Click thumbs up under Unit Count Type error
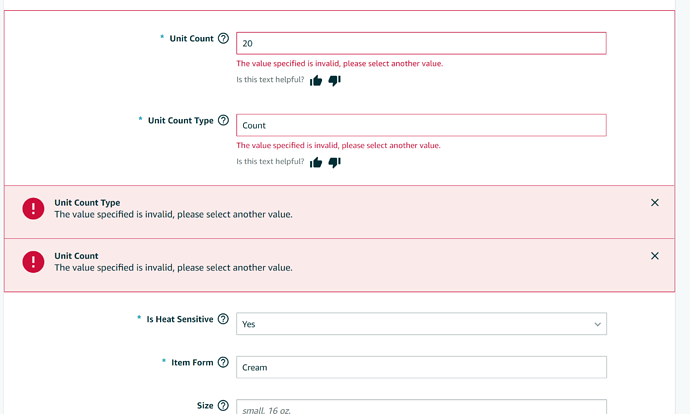 tap(316, 162)
